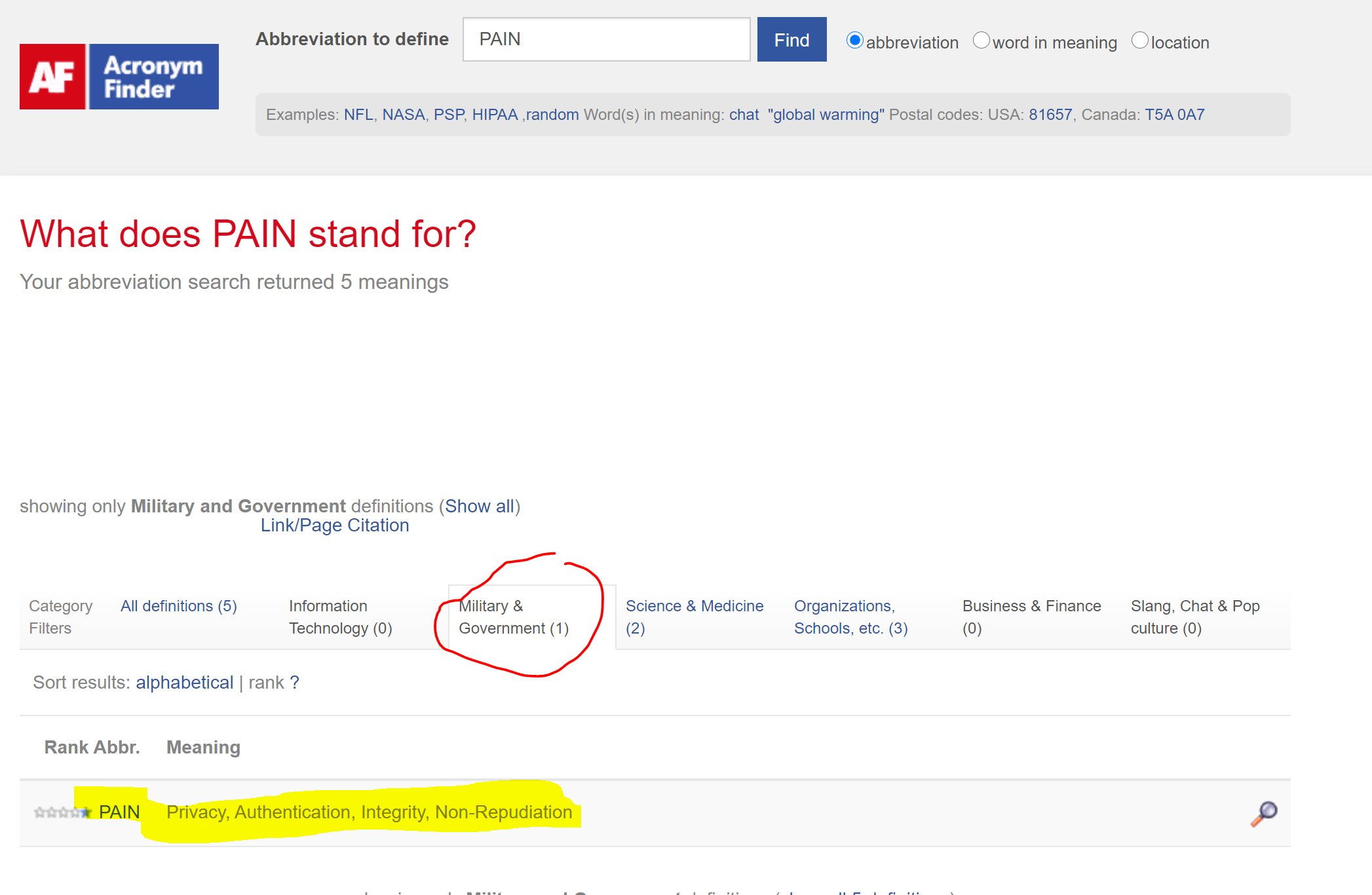
Task: Click the magnifying glass icon for PAIN
Action: 1264,813
